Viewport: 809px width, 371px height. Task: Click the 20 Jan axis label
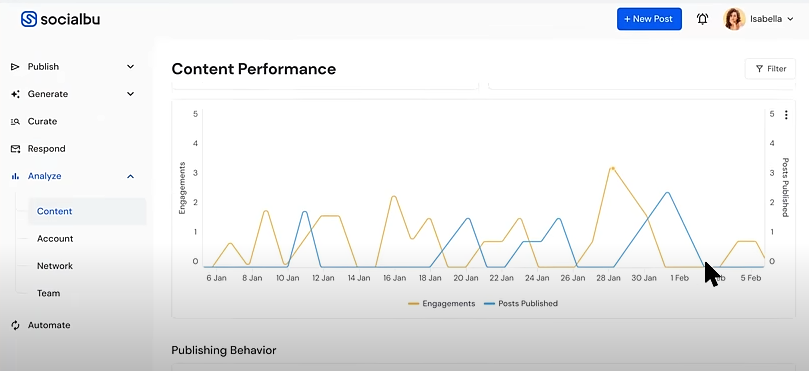coord(465,278)
